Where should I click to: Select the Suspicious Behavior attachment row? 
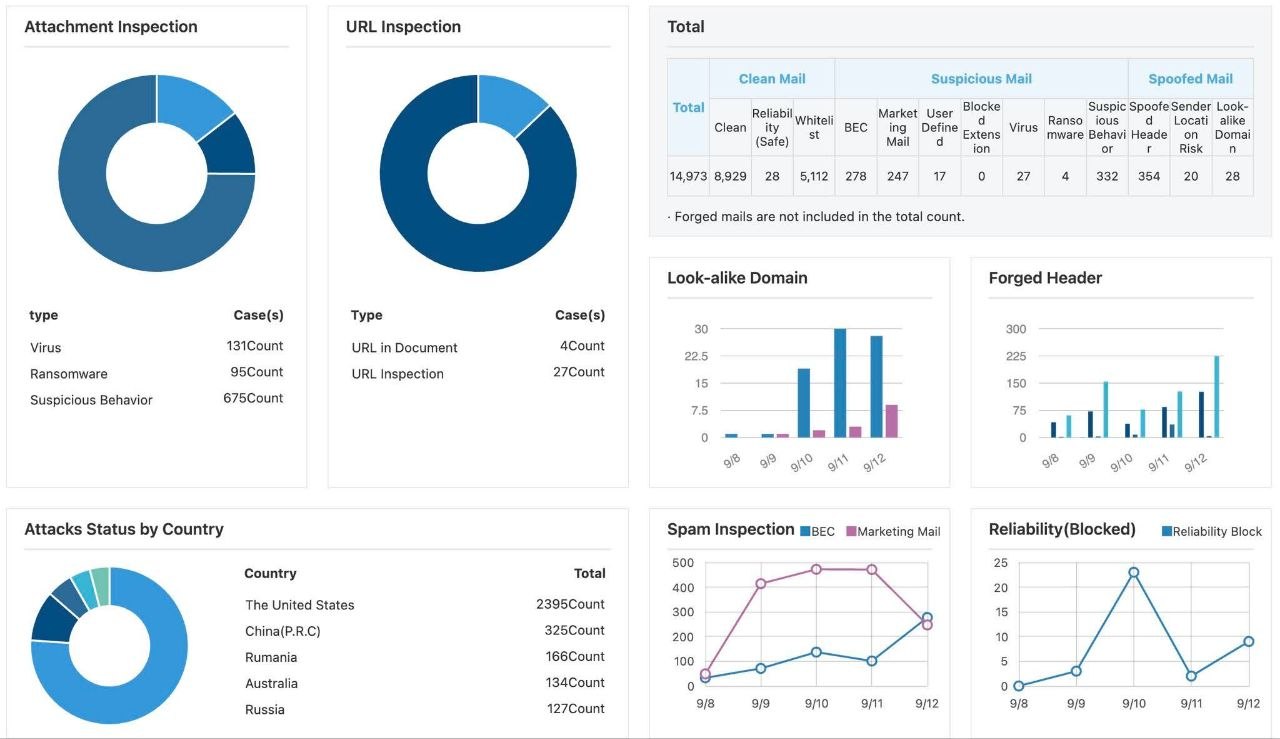[157, 399]
